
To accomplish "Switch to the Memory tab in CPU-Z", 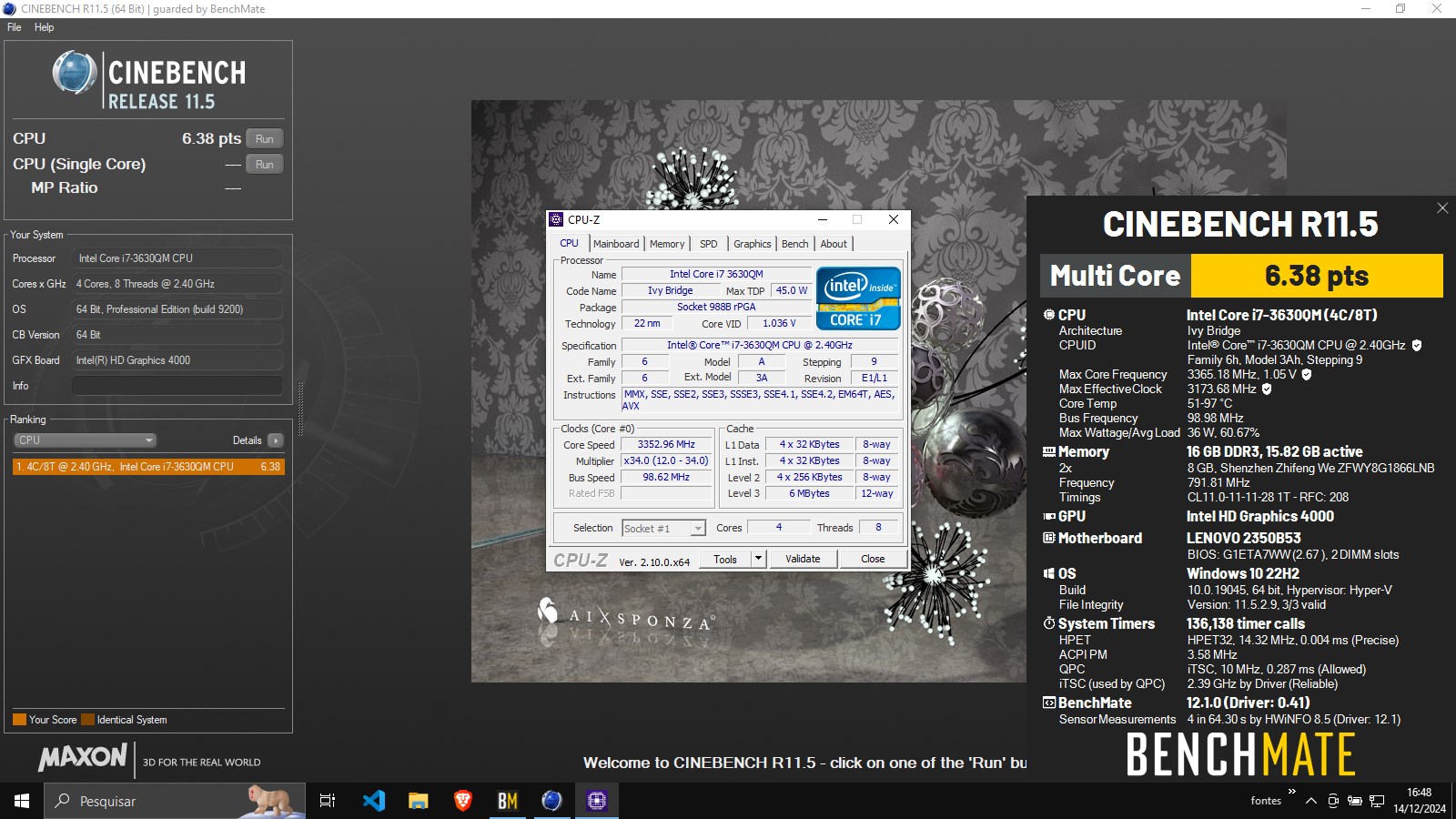I will [x=667, y=244].
